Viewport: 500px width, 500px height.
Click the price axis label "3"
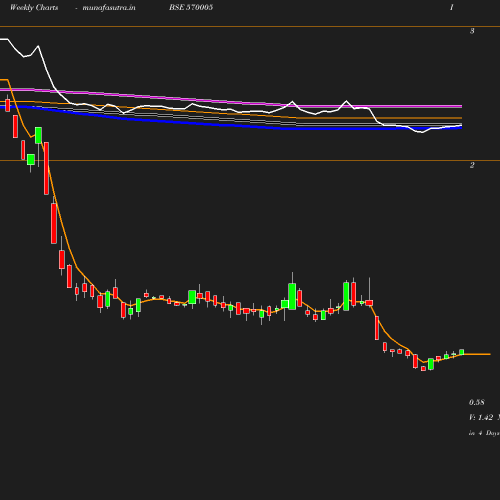472,31
